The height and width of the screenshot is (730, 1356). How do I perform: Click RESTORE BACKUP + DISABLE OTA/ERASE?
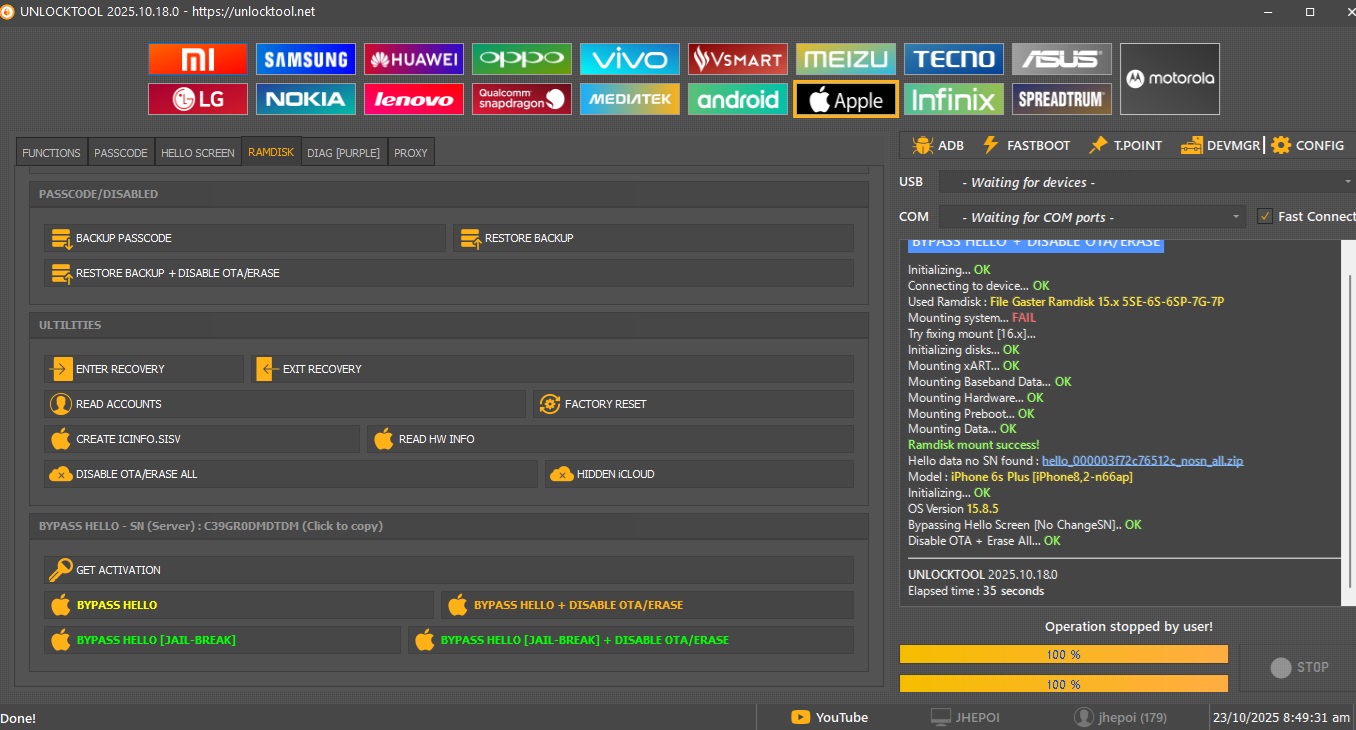tap(449, 273)
